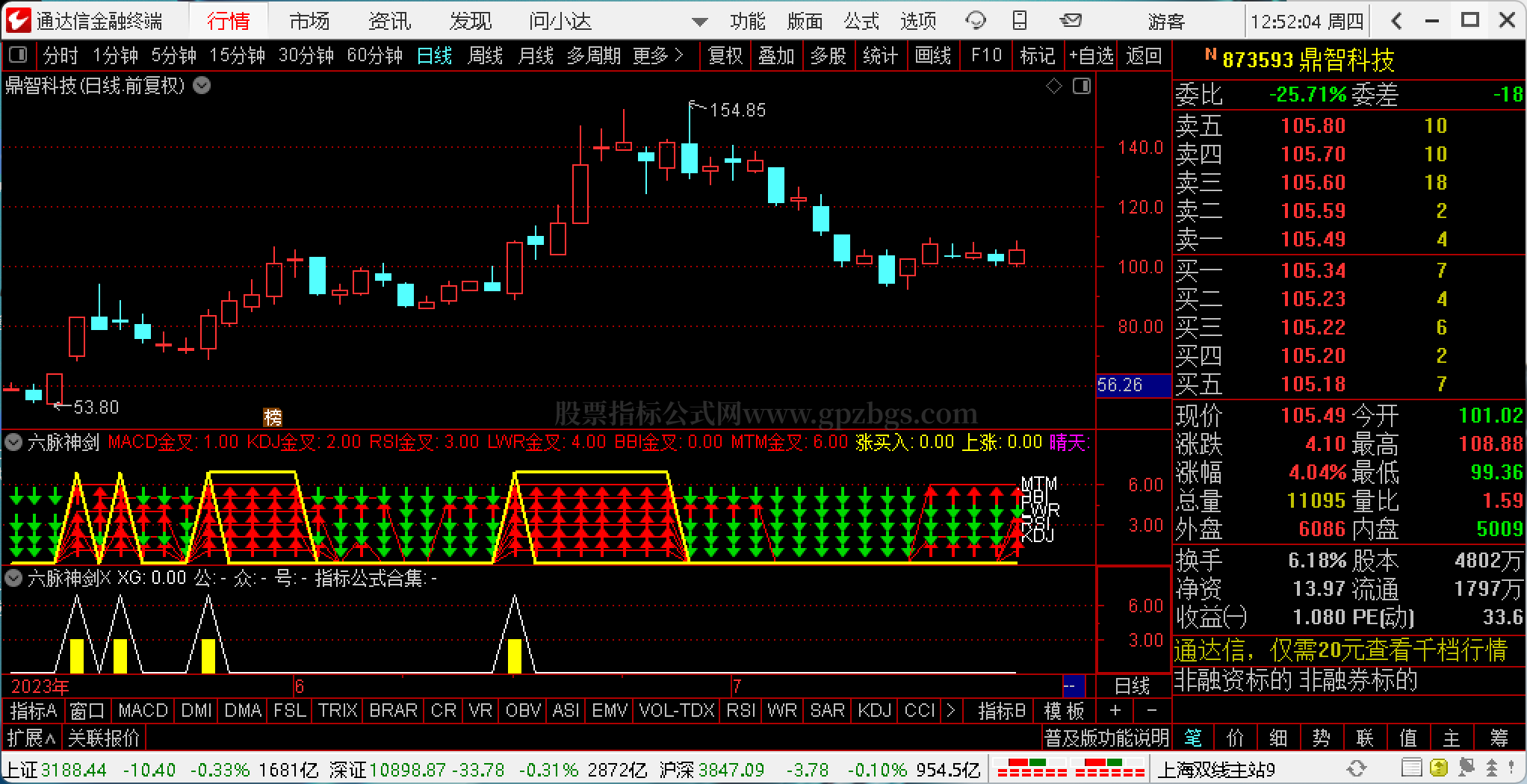Screen dimensions: 1527x784
Task: Select the KDJ indicator tab
Action: click(x=875, y=710)
